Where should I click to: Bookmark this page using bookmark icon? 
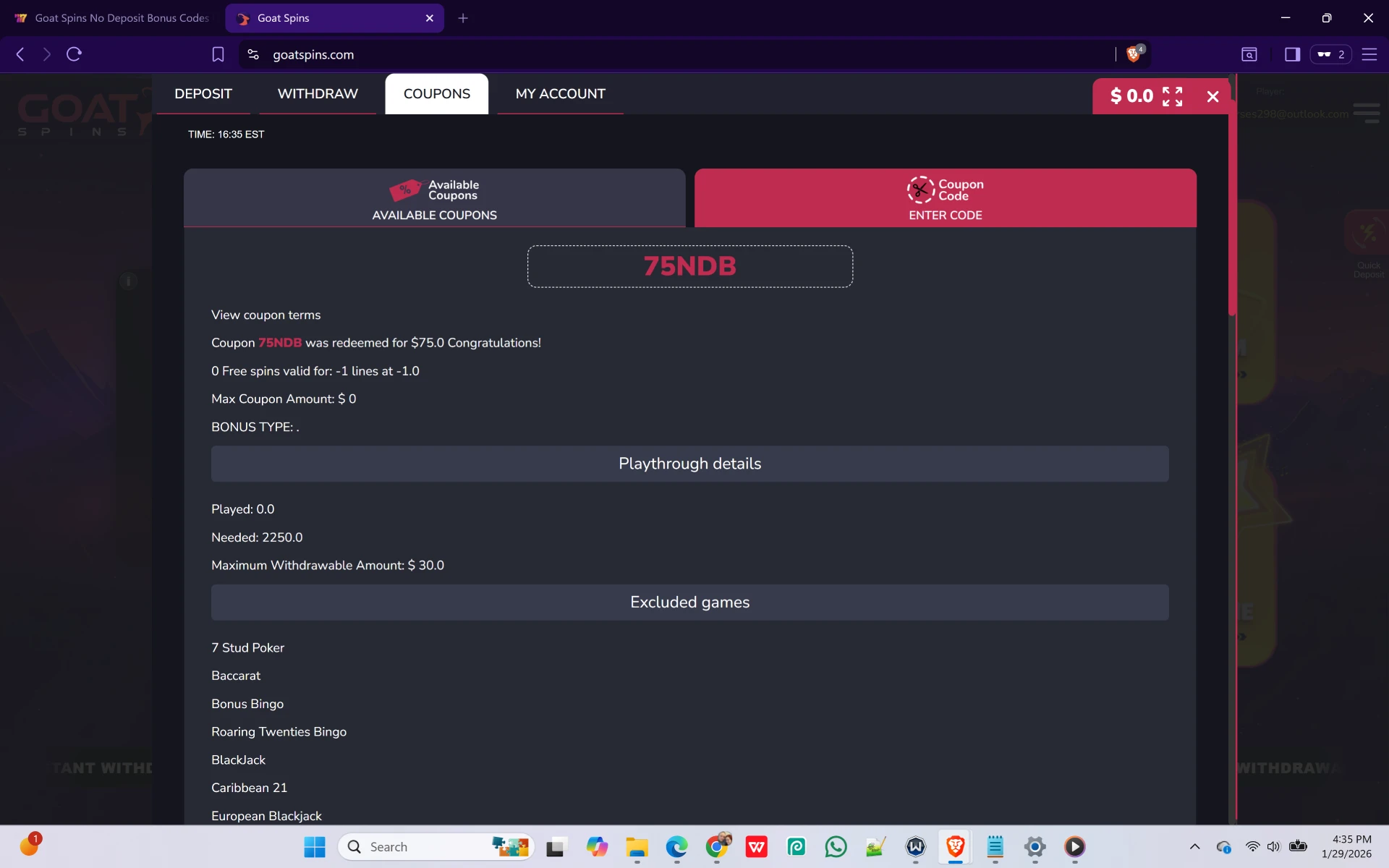pyautogui.click(x=218, y=54)
